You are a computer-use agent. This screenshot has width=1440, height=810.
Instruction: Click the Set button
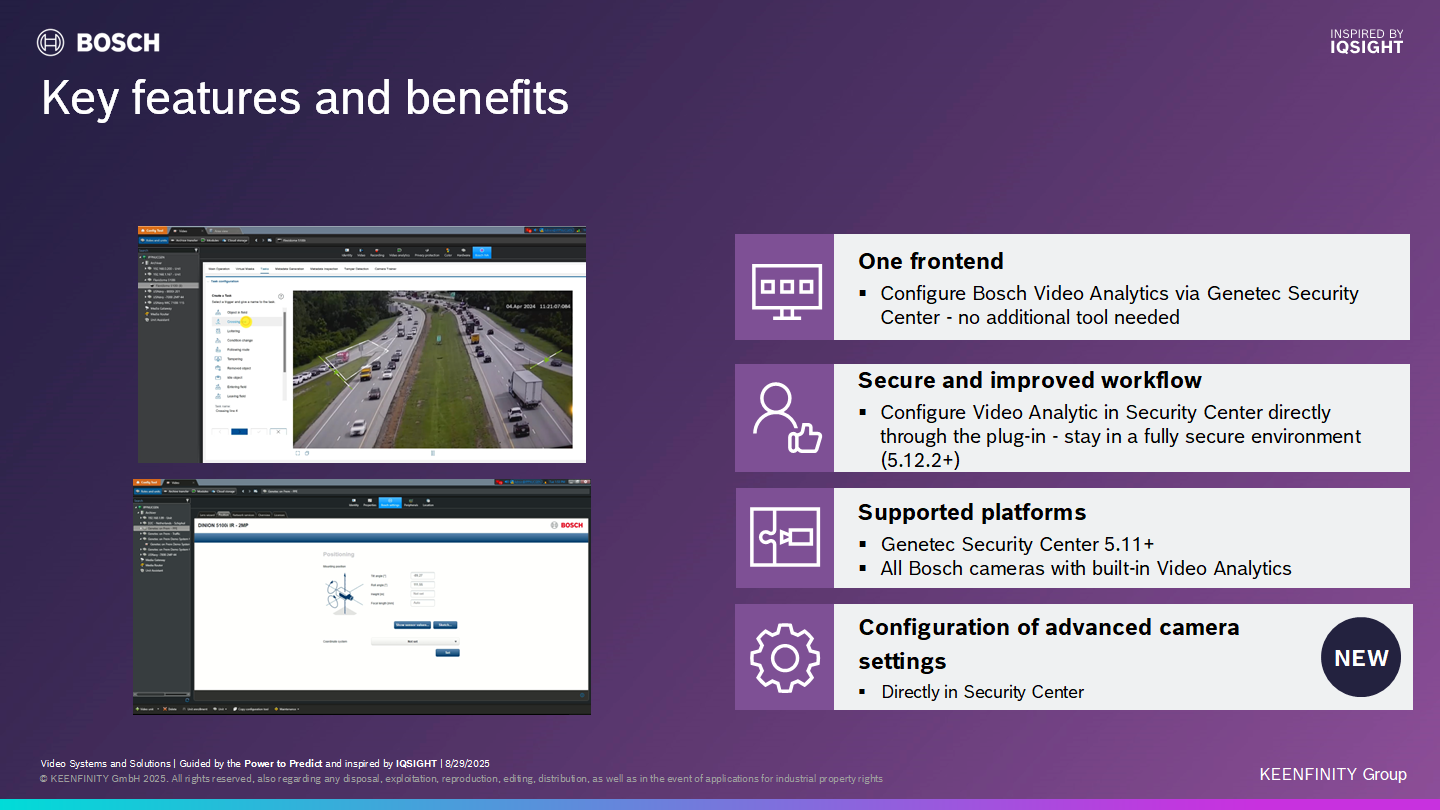click(447, 653)
